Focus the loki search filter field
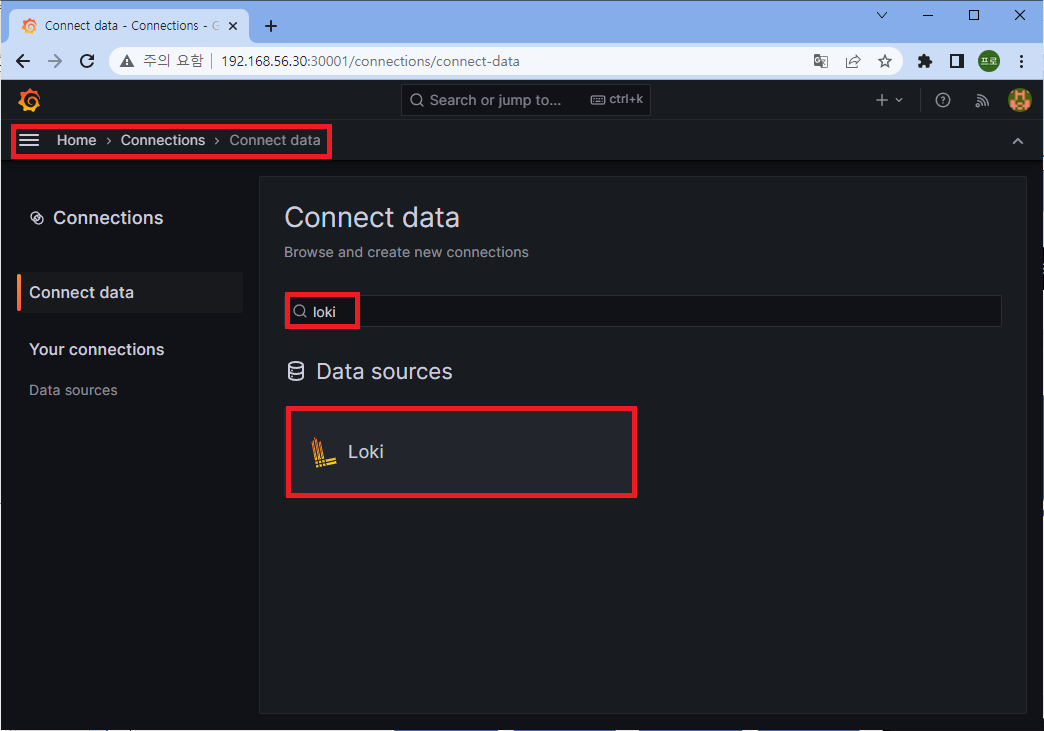The height and width of the screenshot is (731, 1044). [643, 312]
